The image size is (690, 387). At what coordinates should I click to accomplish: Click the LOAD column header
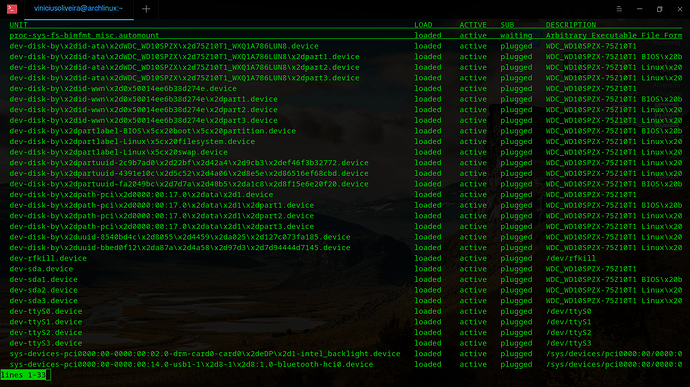423,25
